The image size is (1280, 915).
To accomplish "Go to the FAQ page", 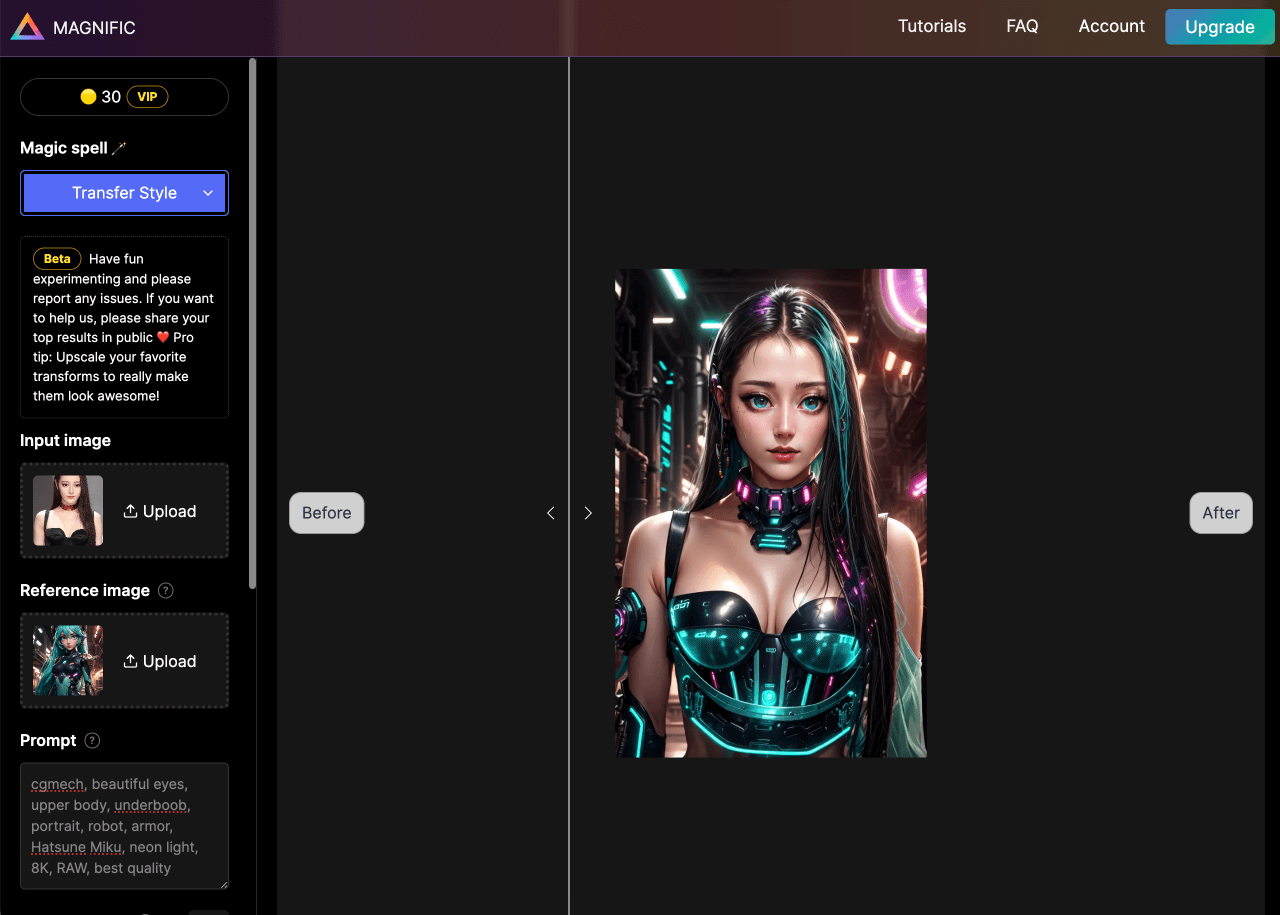I will coord(1022,27).
